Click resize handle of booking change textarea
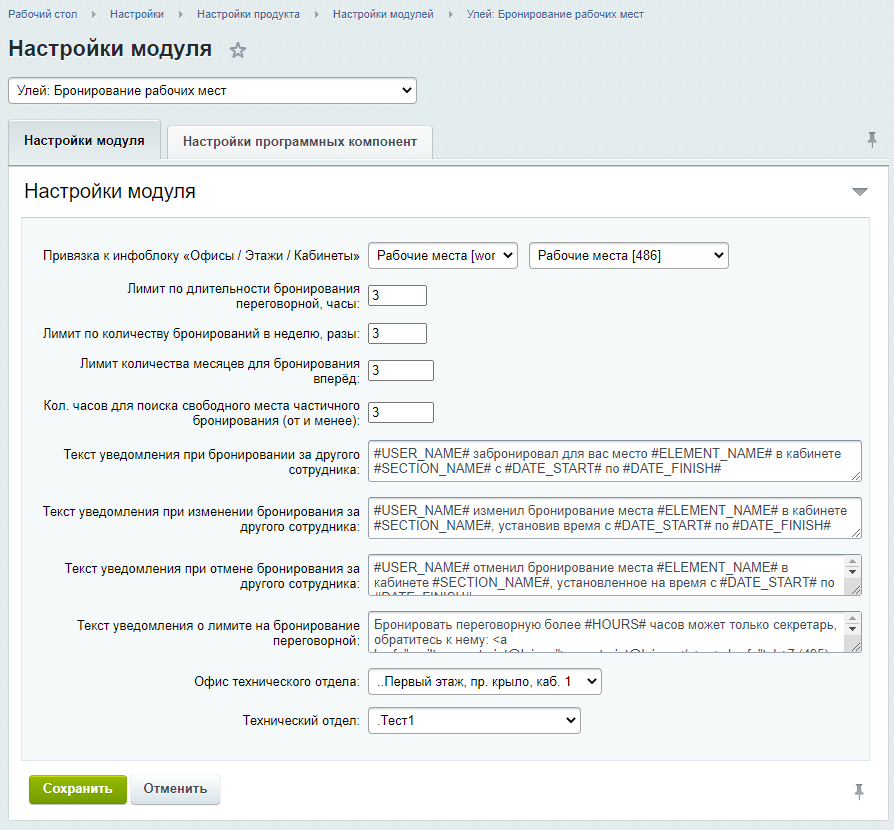Screen dimensions: 894x830 (x=856, y=533)
